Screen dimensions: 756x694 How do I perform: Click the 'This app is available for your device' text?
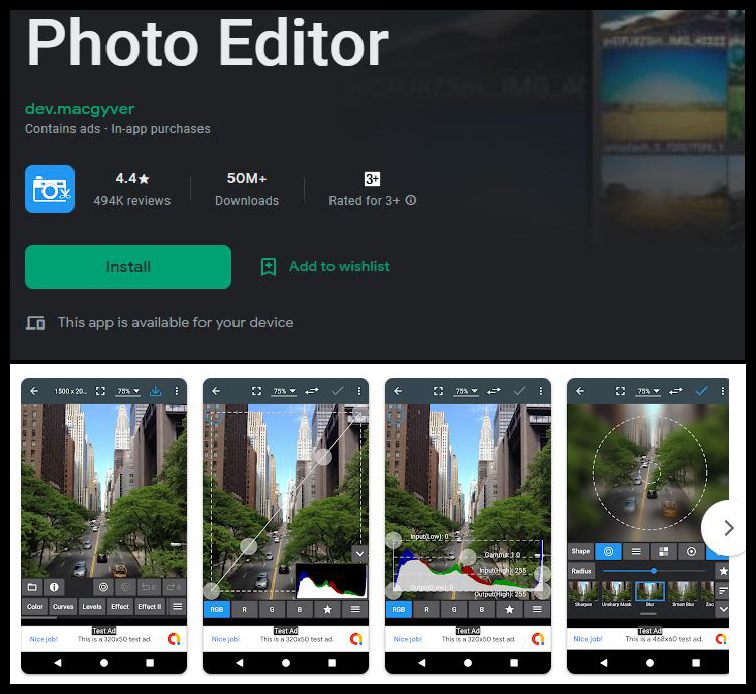pos(176,323)
